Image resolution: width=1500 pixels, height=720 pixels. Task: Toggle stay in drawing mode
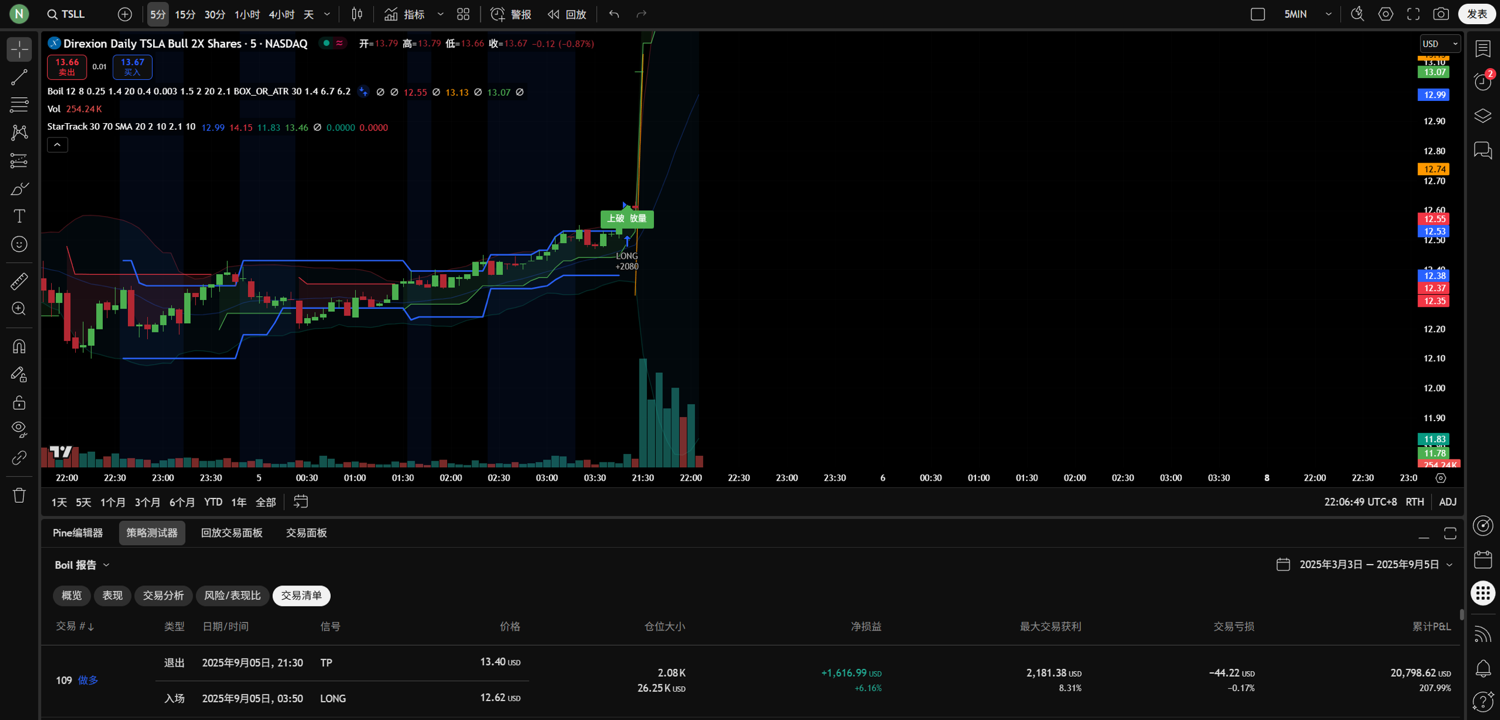(x=19, y=375)
